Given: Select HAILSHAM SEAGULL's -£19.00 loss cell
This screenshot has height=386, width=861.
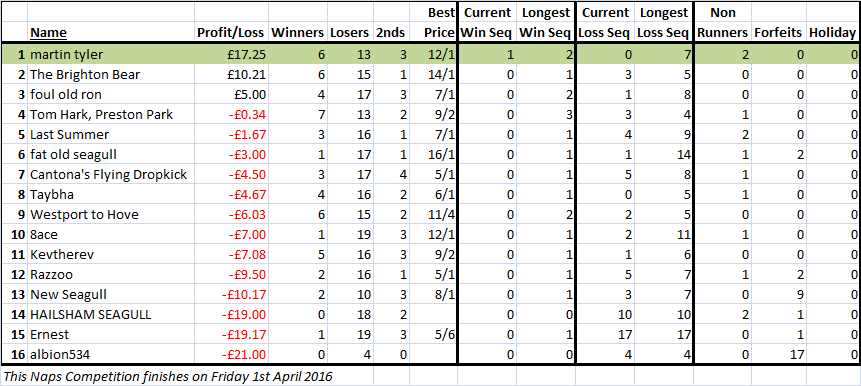Looking at the screenshot, I should [x=231, y=315].
